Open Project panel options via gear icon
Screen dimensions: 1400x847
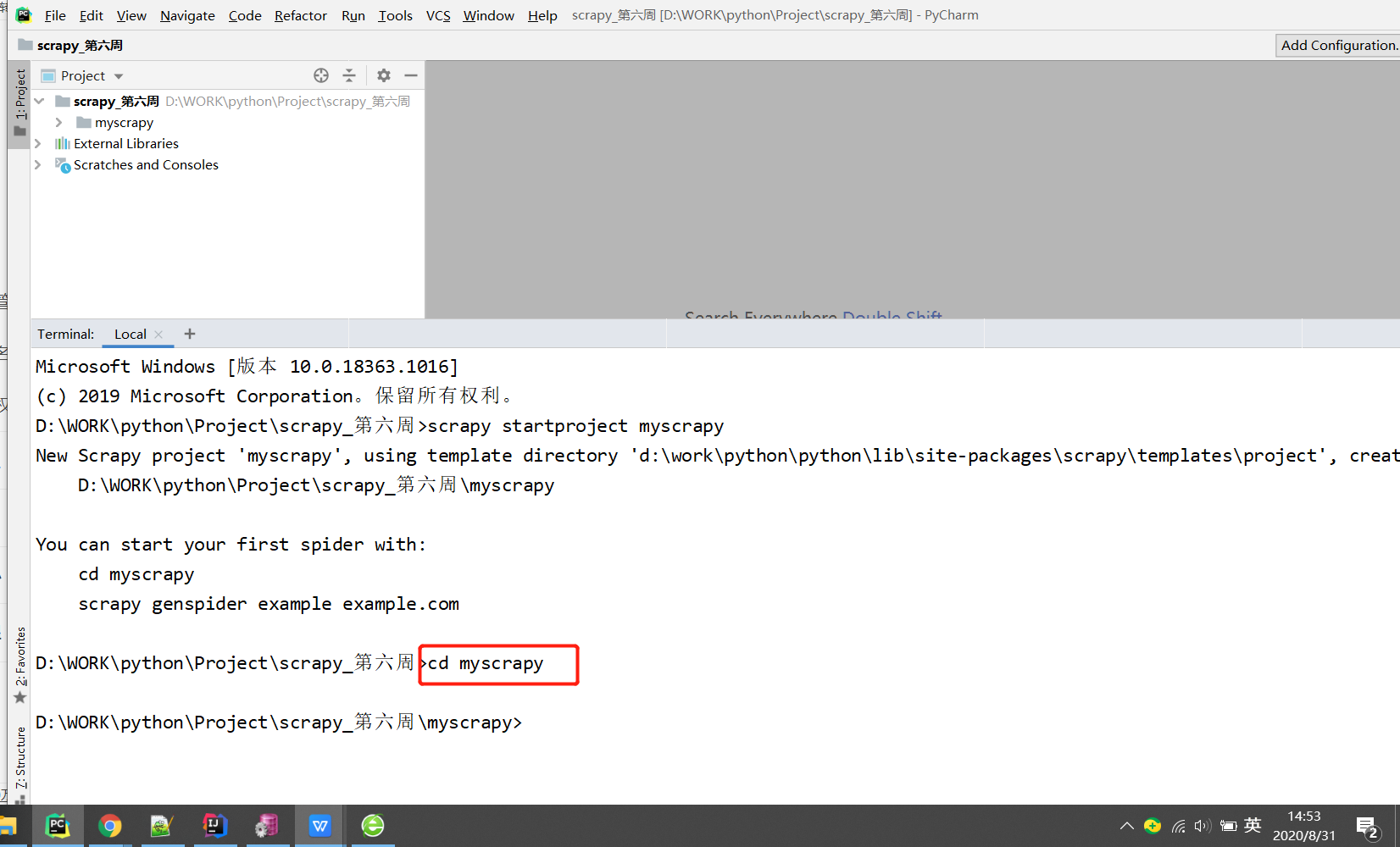pos(383,75)
